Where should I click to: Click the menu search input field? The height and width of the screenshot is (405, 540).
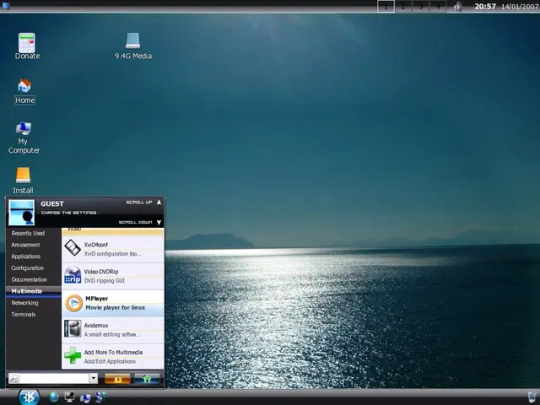pyautogui.click(x=54, y=378)
